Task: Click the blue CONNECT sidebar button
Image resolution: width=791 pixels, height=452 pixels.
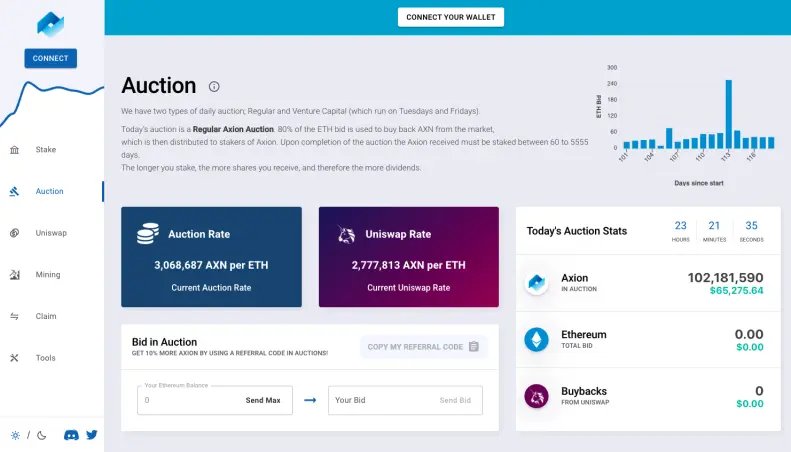Action: pyautogui.click(x=50, y=59)
